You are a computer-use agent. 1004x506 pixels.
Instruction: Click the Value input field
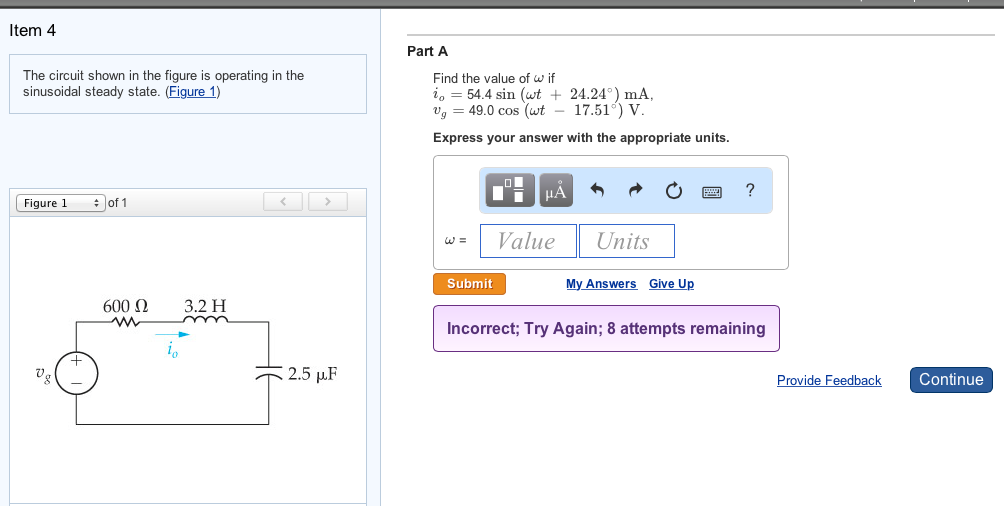tap(528, 241)
